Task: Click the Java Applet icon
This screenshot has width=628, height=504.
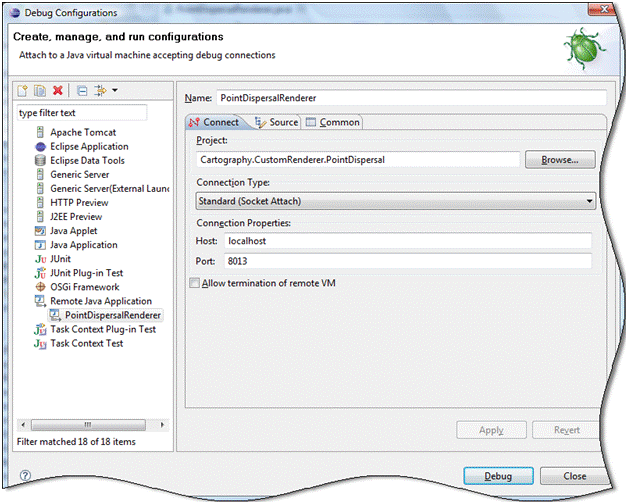Action: (x=40, y=231)
